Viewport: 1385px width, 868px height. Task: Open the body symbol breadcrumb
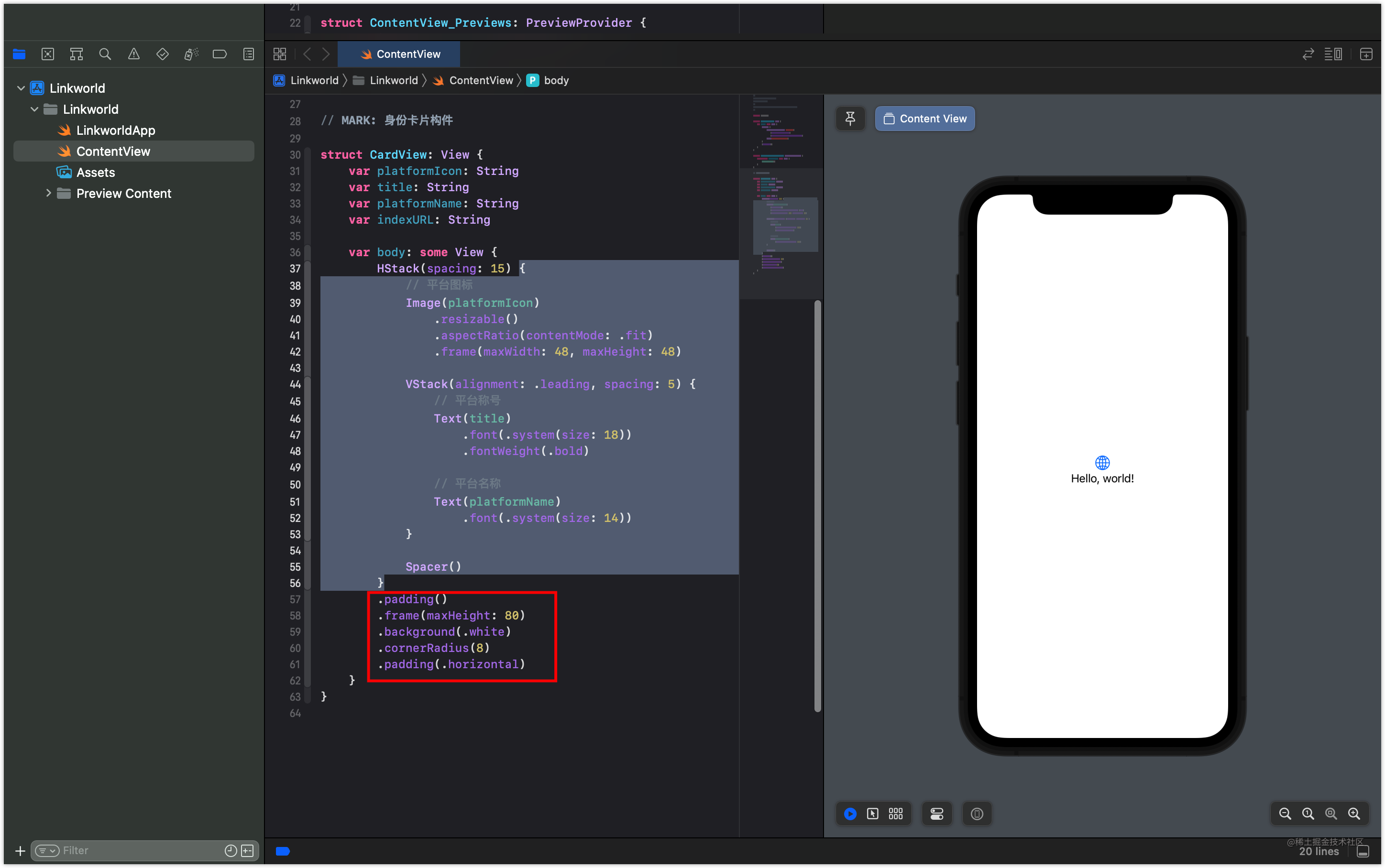click(x=548, y=80)
